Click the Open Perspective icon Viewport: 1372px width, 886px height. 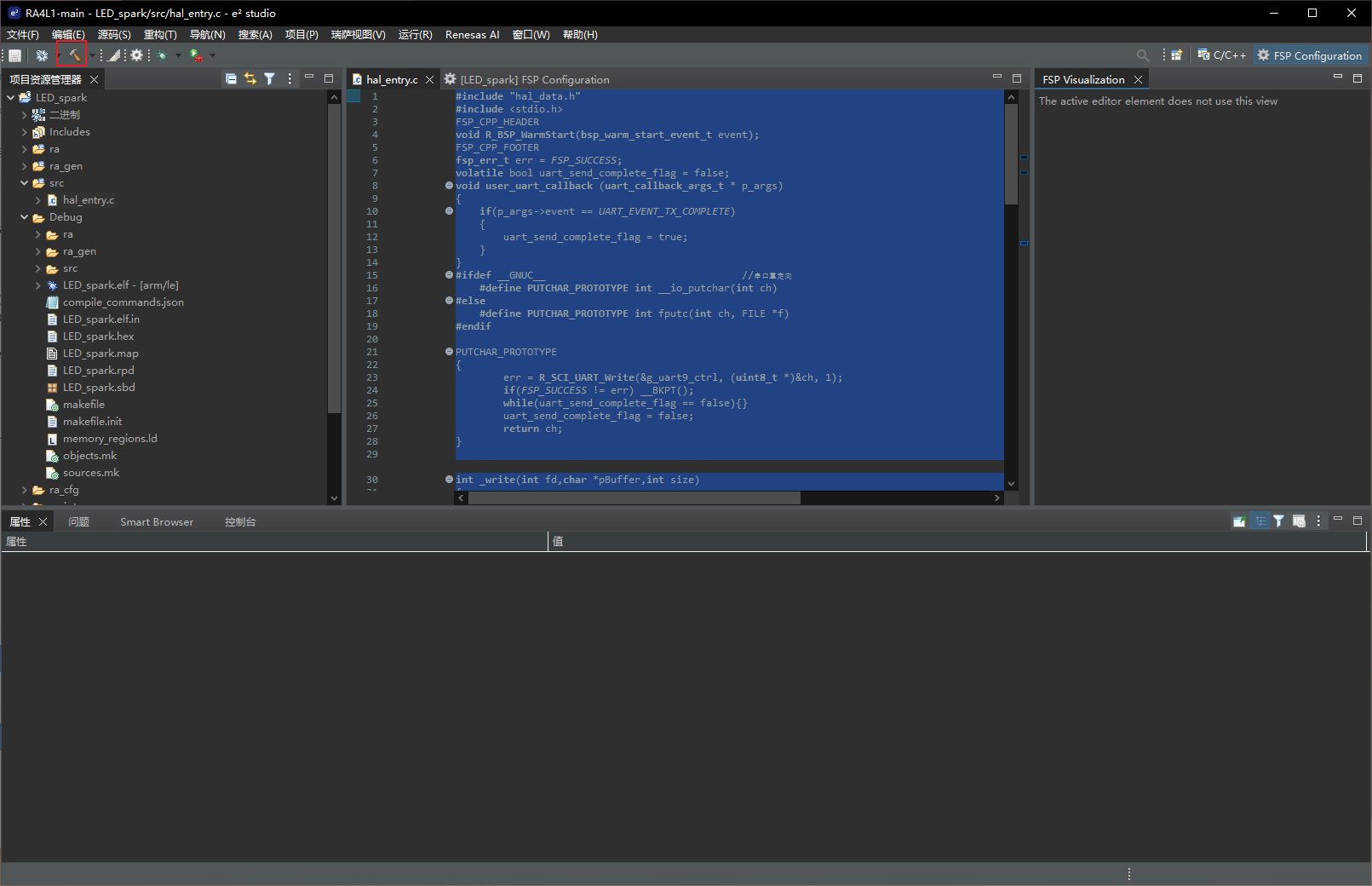tap(1176, 55)
